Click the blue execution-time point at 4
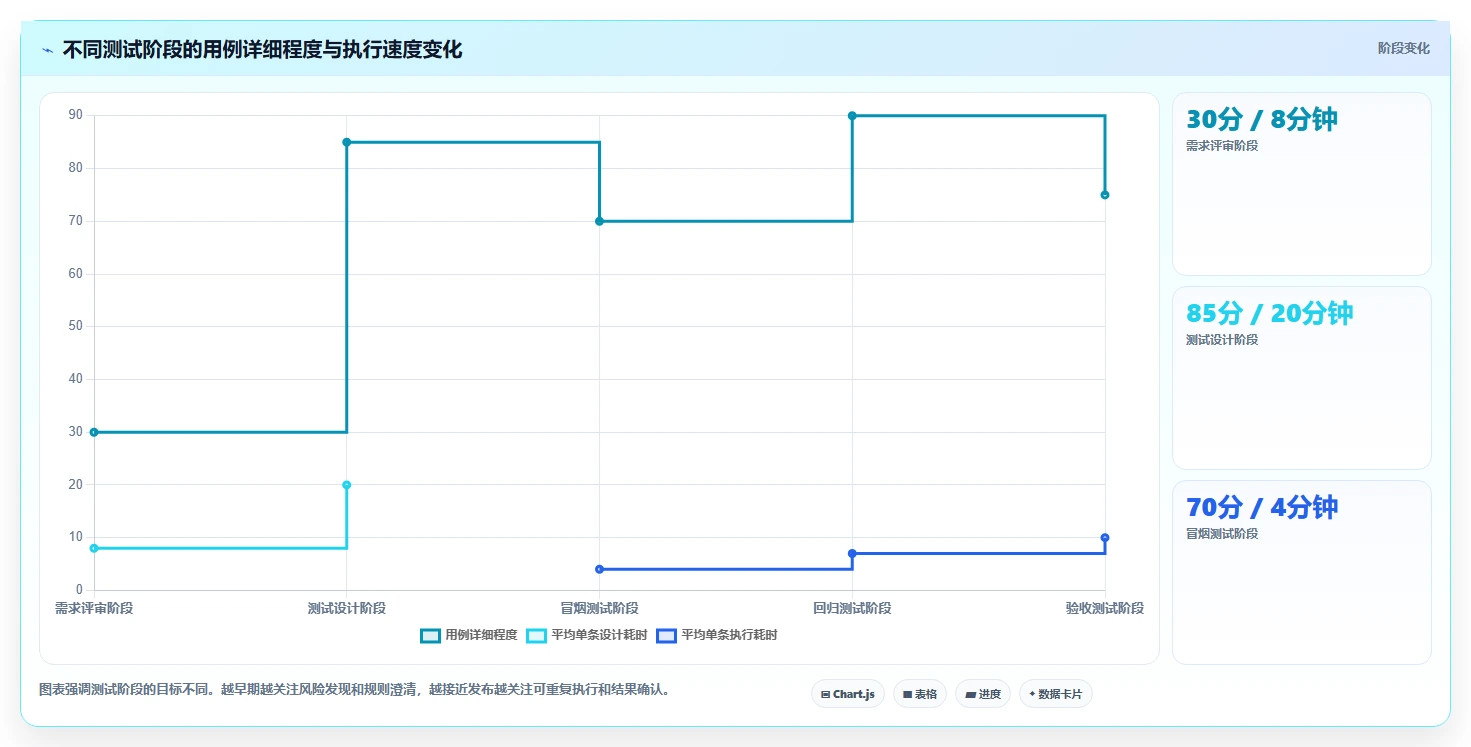 pos(599,569)
